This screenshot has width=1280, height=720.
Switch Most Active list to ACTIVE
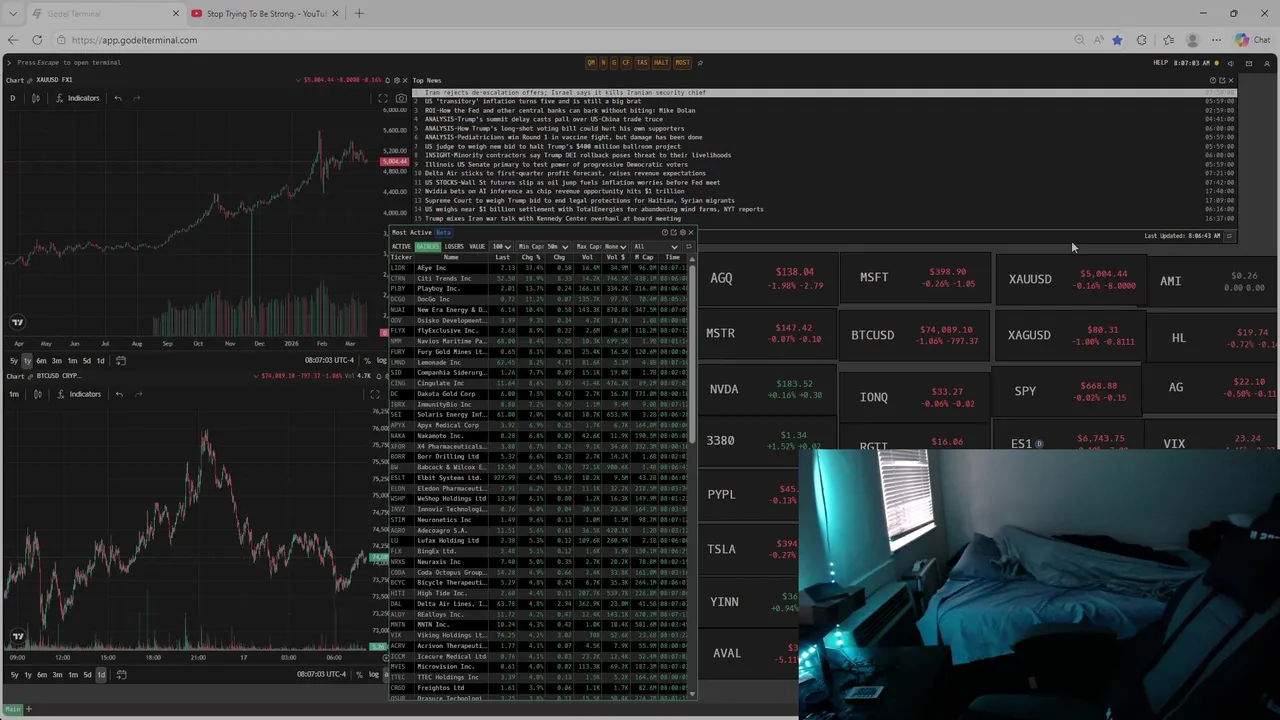click(x=401, y=247)
